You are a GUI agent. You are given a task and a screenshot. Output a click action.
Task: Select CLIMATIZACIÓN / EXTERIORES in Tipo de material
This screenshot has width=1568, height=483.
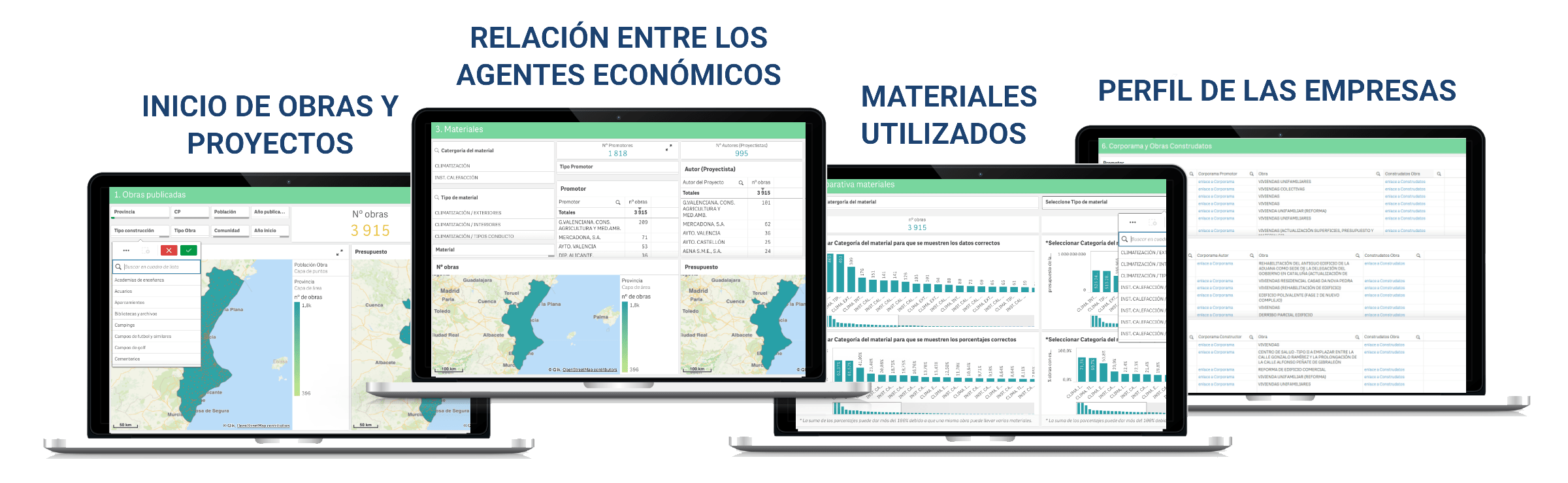click(493, 213)
